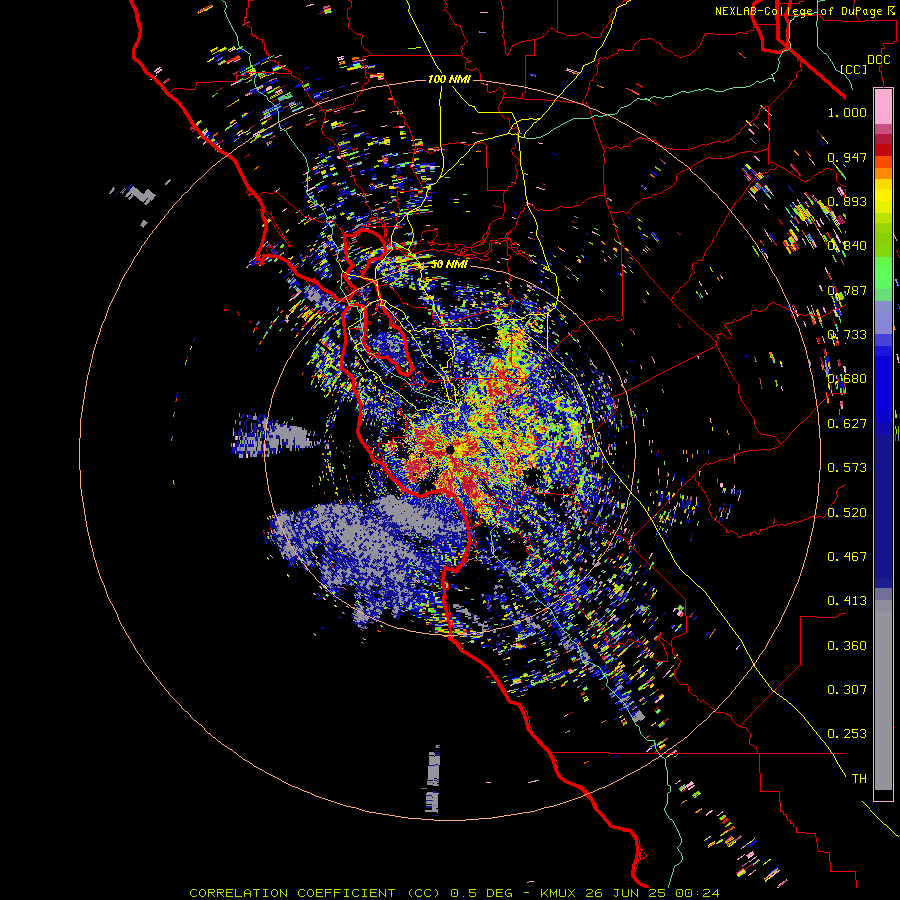The height and width of the screenshot is (900, 900).
Task: Click the TH threshold label on legend
Action: (x=859, y=779)
